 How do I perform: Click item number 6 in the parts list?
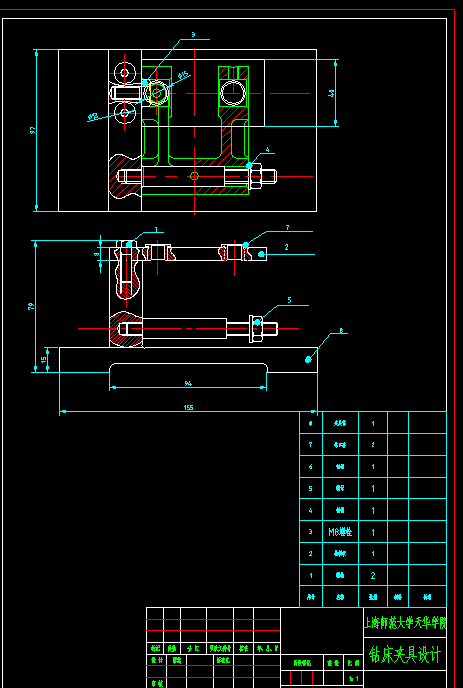coord(310,467)
